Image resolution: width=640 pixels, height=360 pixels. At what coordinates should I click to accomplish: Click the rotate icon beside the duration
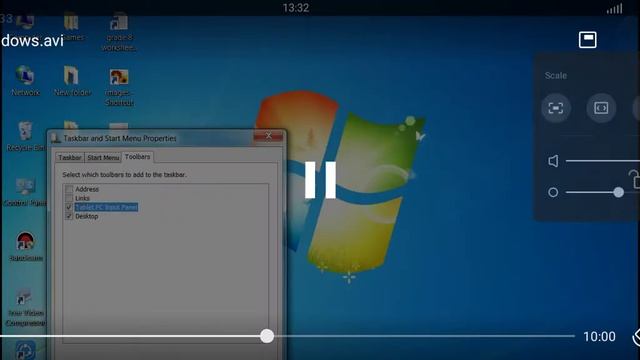pos(636,337)
